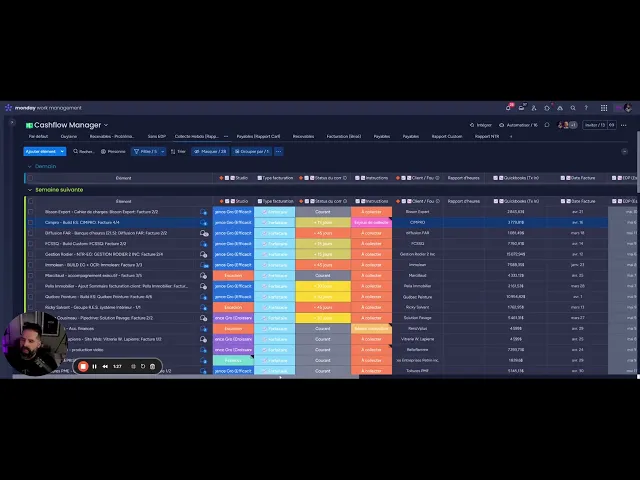Open conversation icon for Bisson Export row
This screenshot has width=640, height=480.
pos(203,212)
